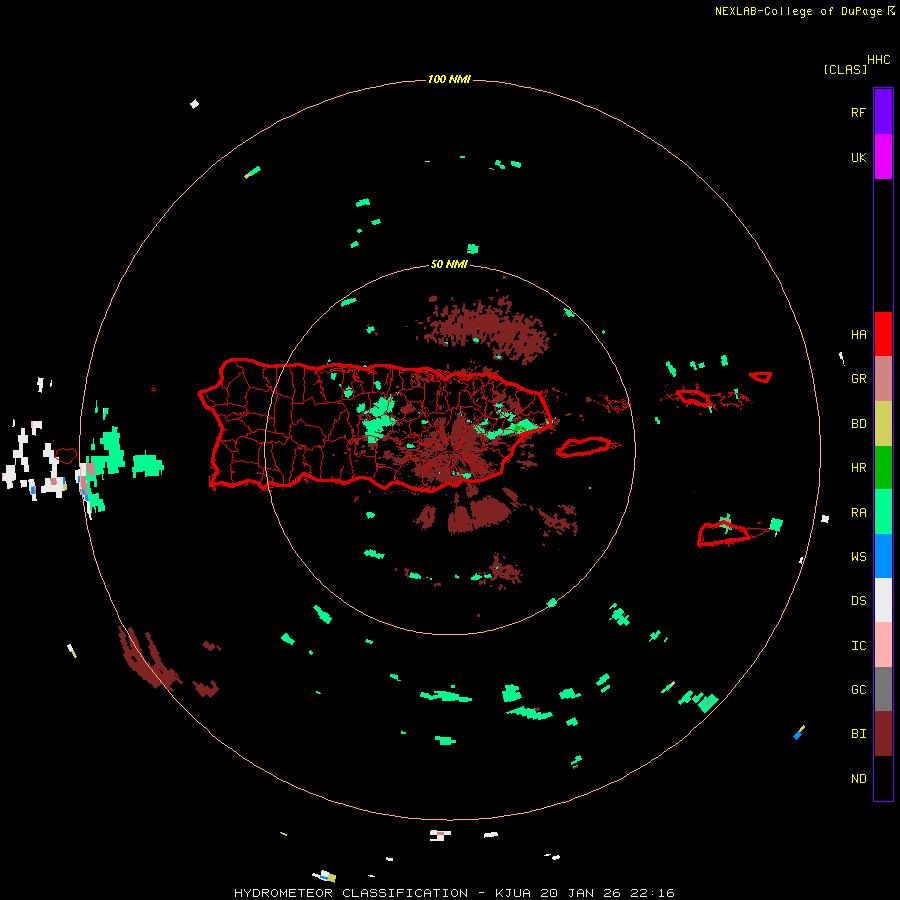
Task: Click the white DS color swatch
Action: [x=883, y=600]
